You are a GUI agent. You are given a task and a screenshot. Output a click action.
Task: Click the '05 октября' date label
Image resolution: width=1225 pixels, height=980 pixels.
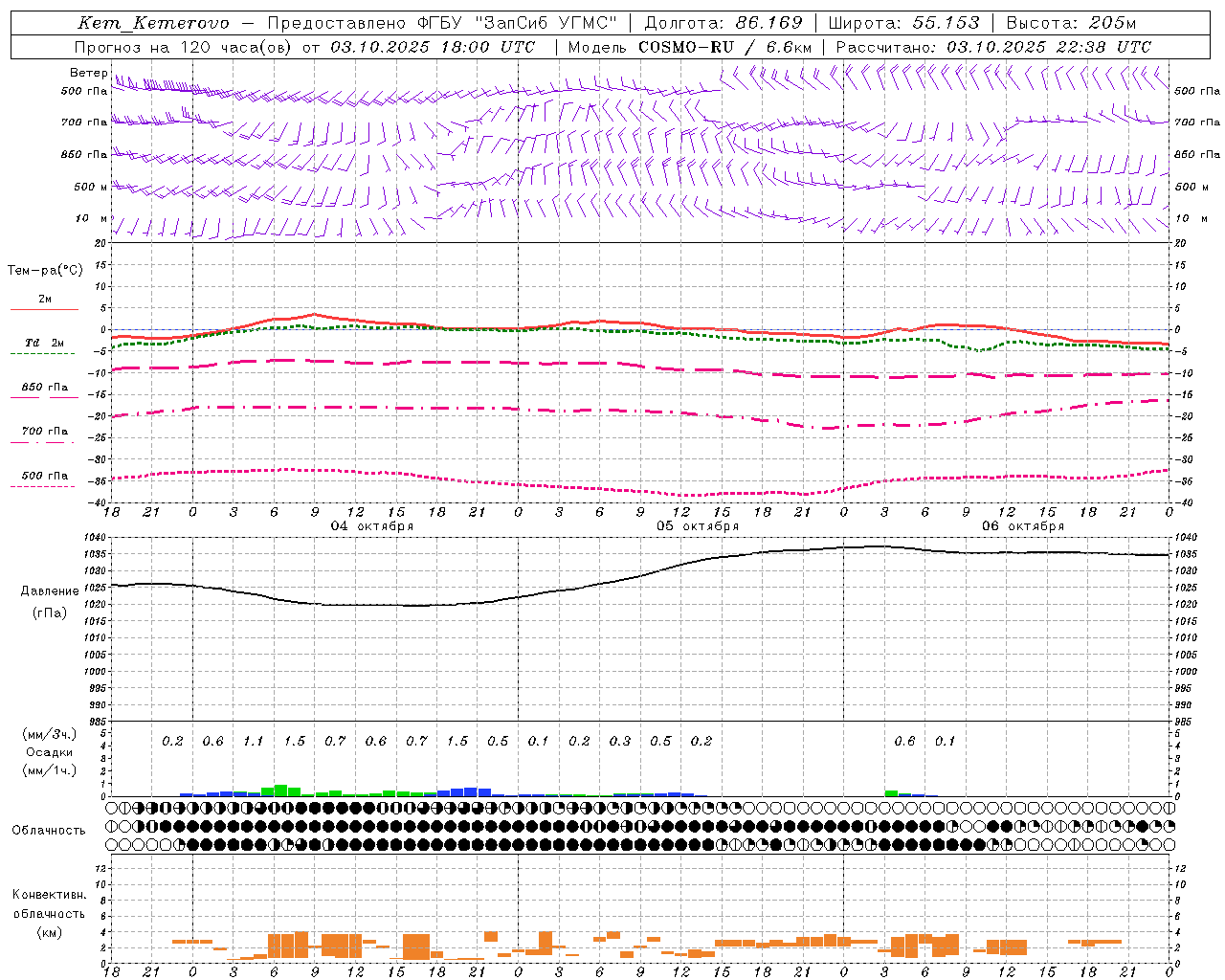[698, 526]
